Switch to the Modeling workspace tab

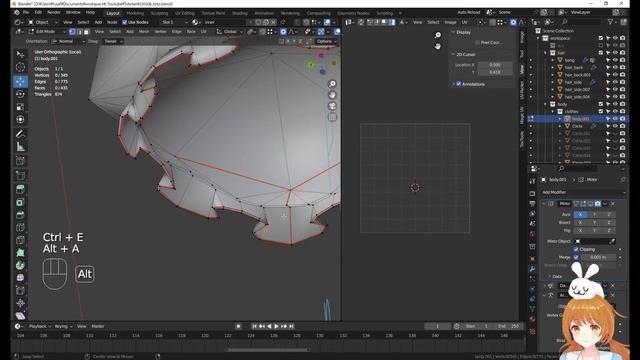(x=135, y=13)
